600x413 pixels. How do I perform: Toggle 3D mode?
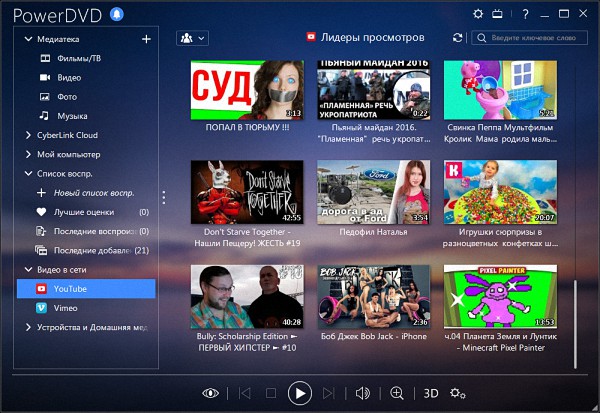[430, 393]
